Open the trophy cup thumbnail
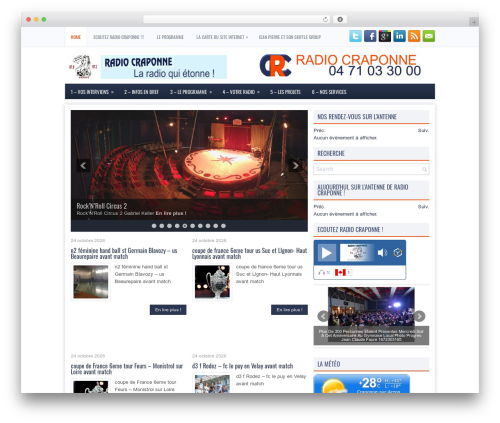 point(212,282)
